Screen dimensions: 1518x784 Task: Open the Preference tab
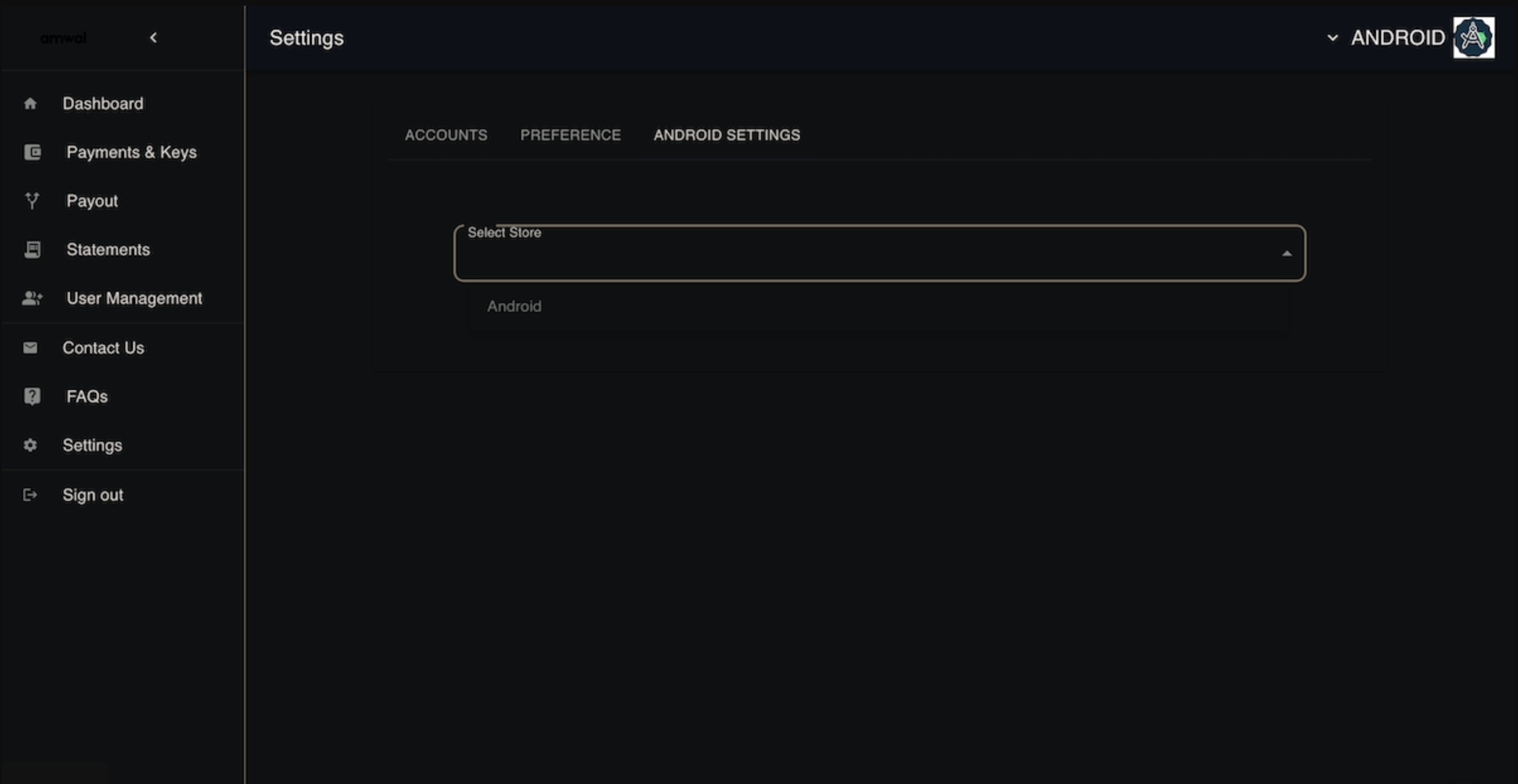coord(570,135)
